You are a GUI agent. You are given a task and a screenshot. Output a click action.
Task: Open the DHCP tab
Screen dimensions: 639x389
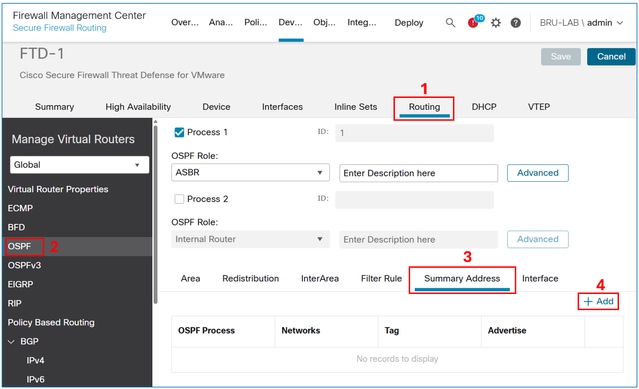pos(484,107)
